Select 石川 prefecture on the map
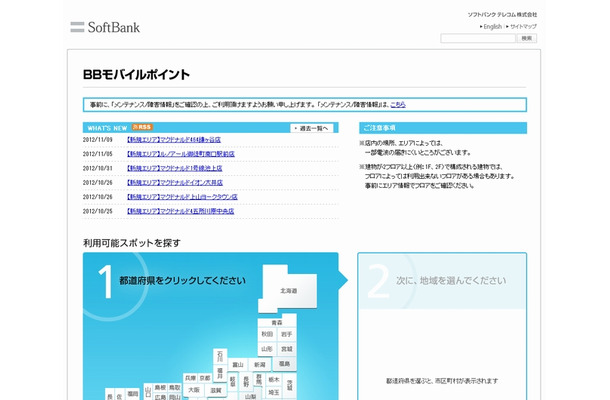610x400 pixels. (220, 356)
